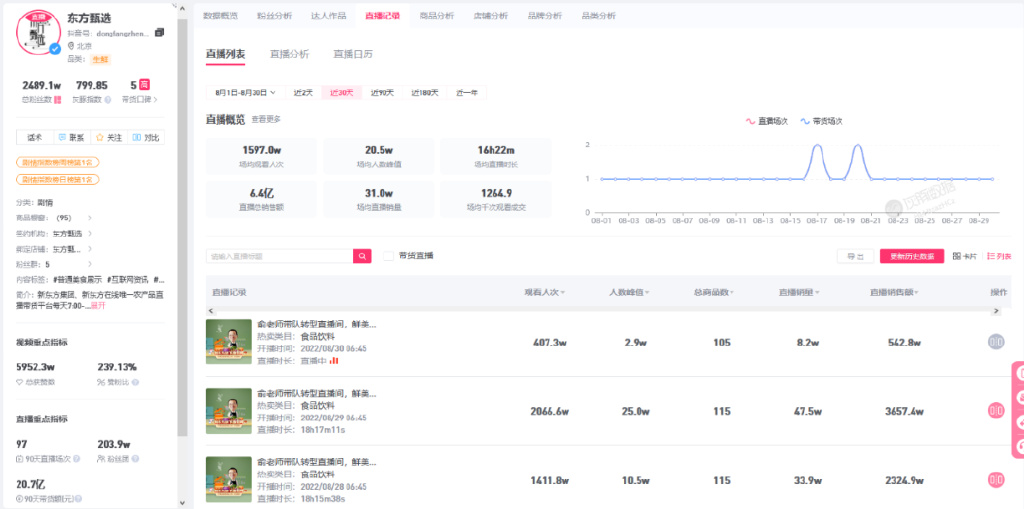Sort by the 人数峰值 column

click(630, 292)
